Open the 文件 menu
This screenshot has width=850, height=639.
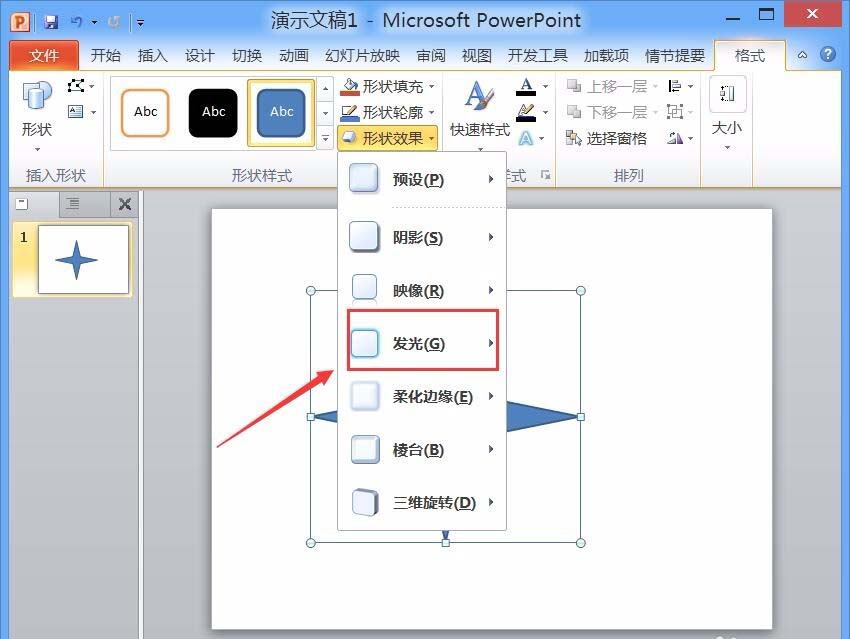tap(44, 56)
